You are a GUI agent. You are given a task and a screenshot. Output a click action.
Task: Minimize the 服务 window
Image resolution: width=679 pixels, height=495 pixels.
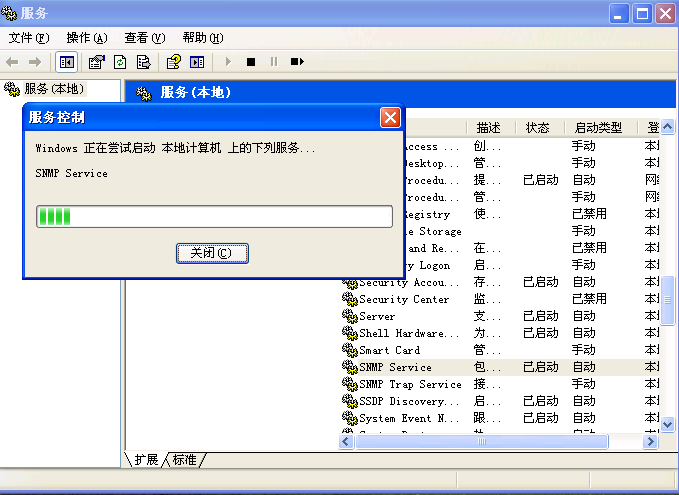coord(619,13)
